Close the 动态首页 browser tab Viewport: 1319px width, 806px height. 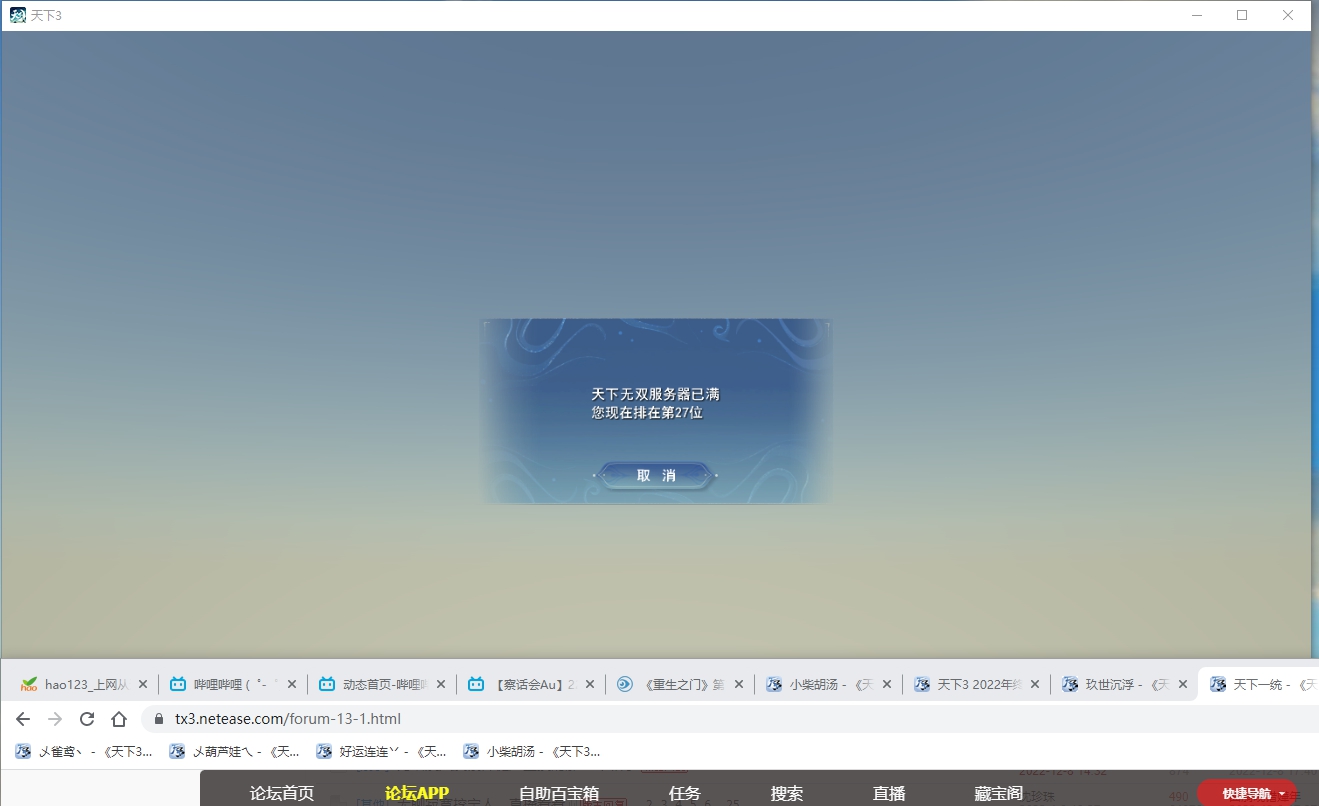pos(441,685)
